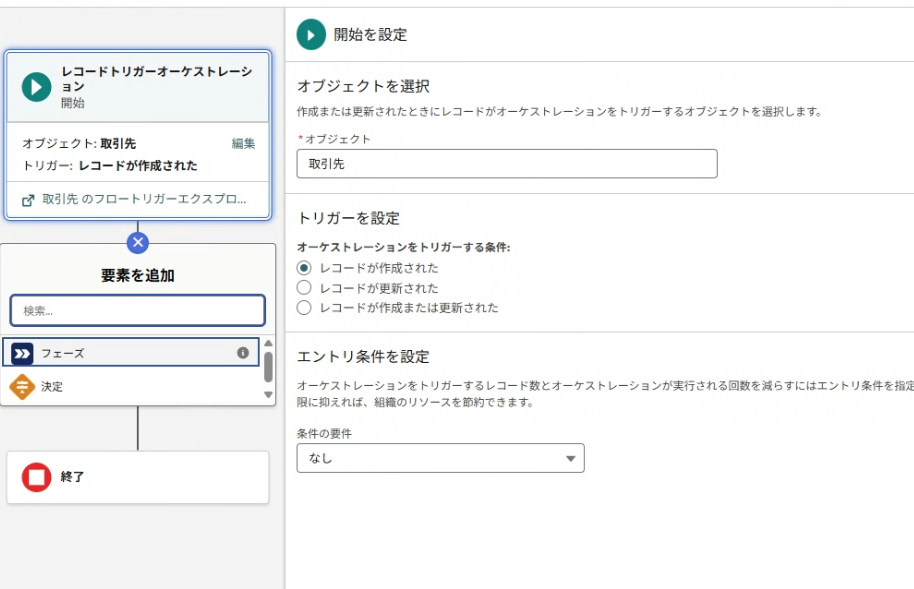The width and height of the screenshot is (914, 589).
Task: Open 取引先 のフロートリガーエクスプローラー link
Action: point(144,199)
